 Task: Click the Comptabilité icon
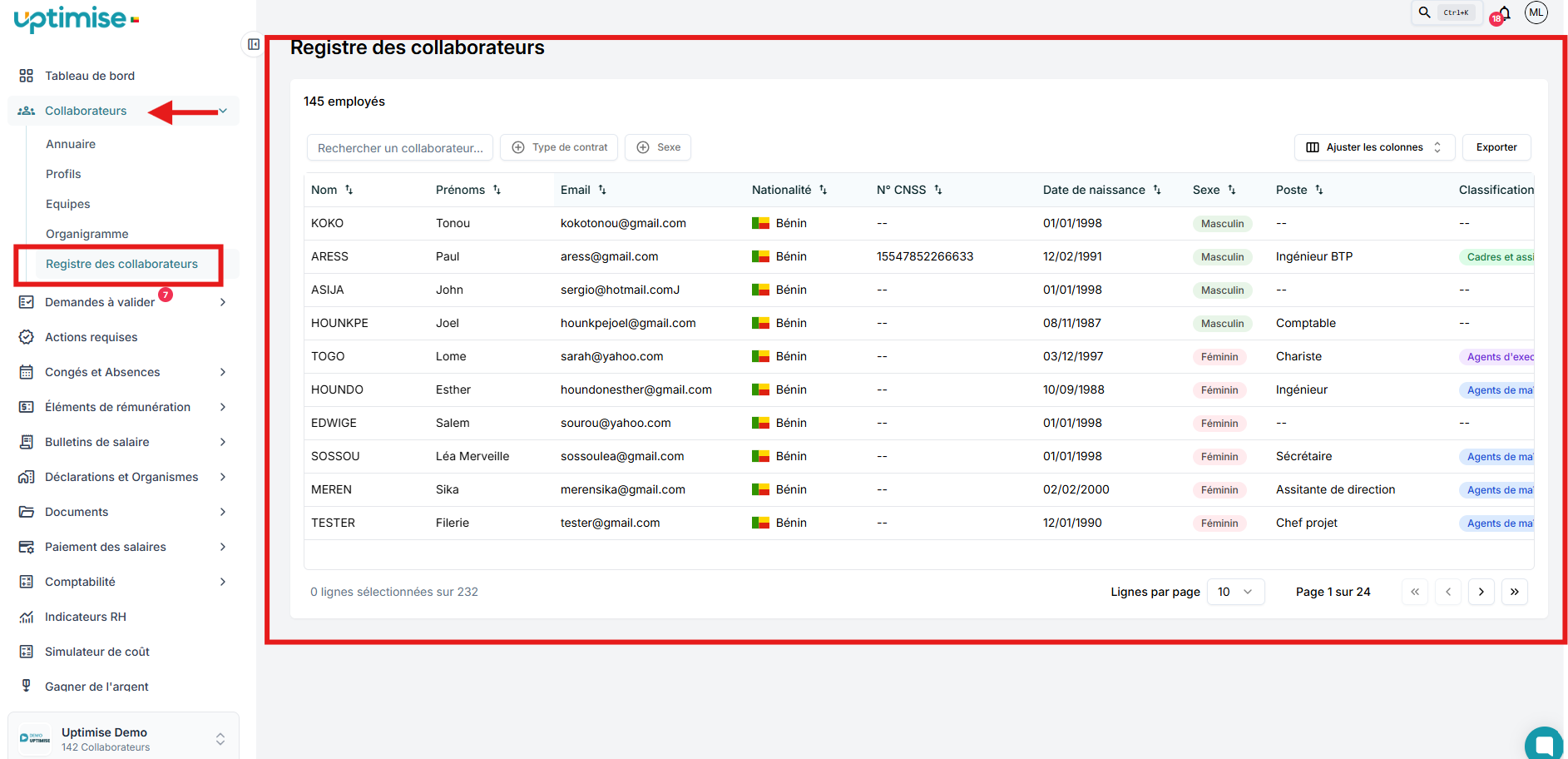(x=27, y=582)
